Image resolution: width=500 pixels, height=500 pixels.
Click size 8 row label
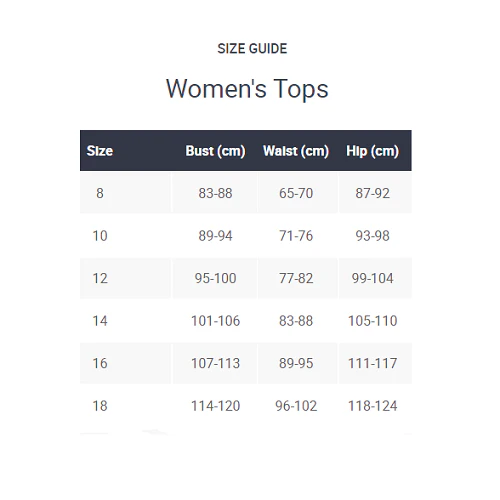100,193
